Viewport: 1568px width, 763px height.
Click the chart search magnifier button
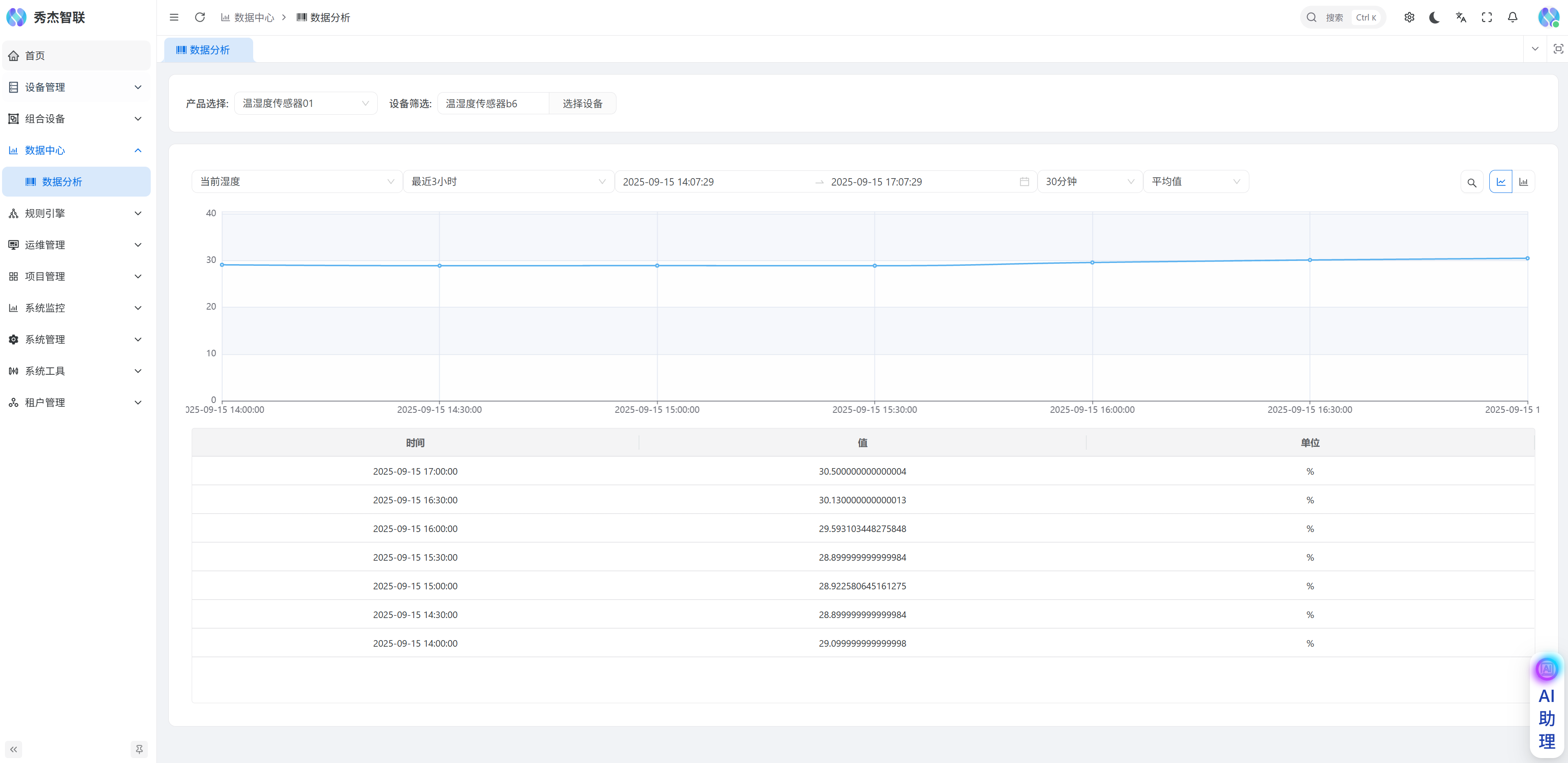point(1472,182)
